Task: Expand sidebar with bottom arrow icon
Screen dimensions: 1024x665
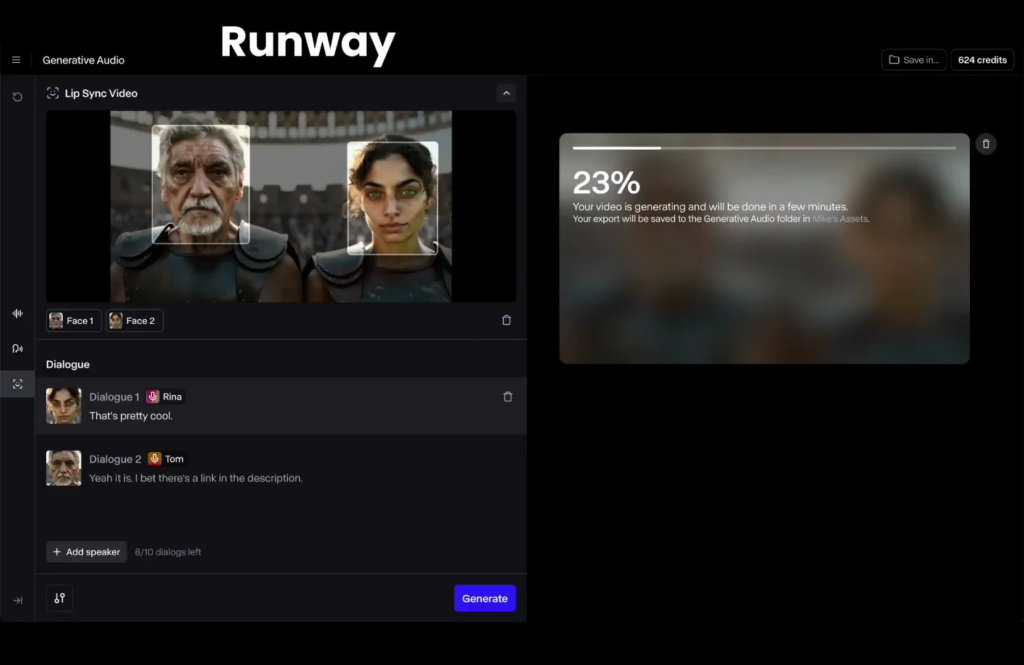Action: point(17,600)
